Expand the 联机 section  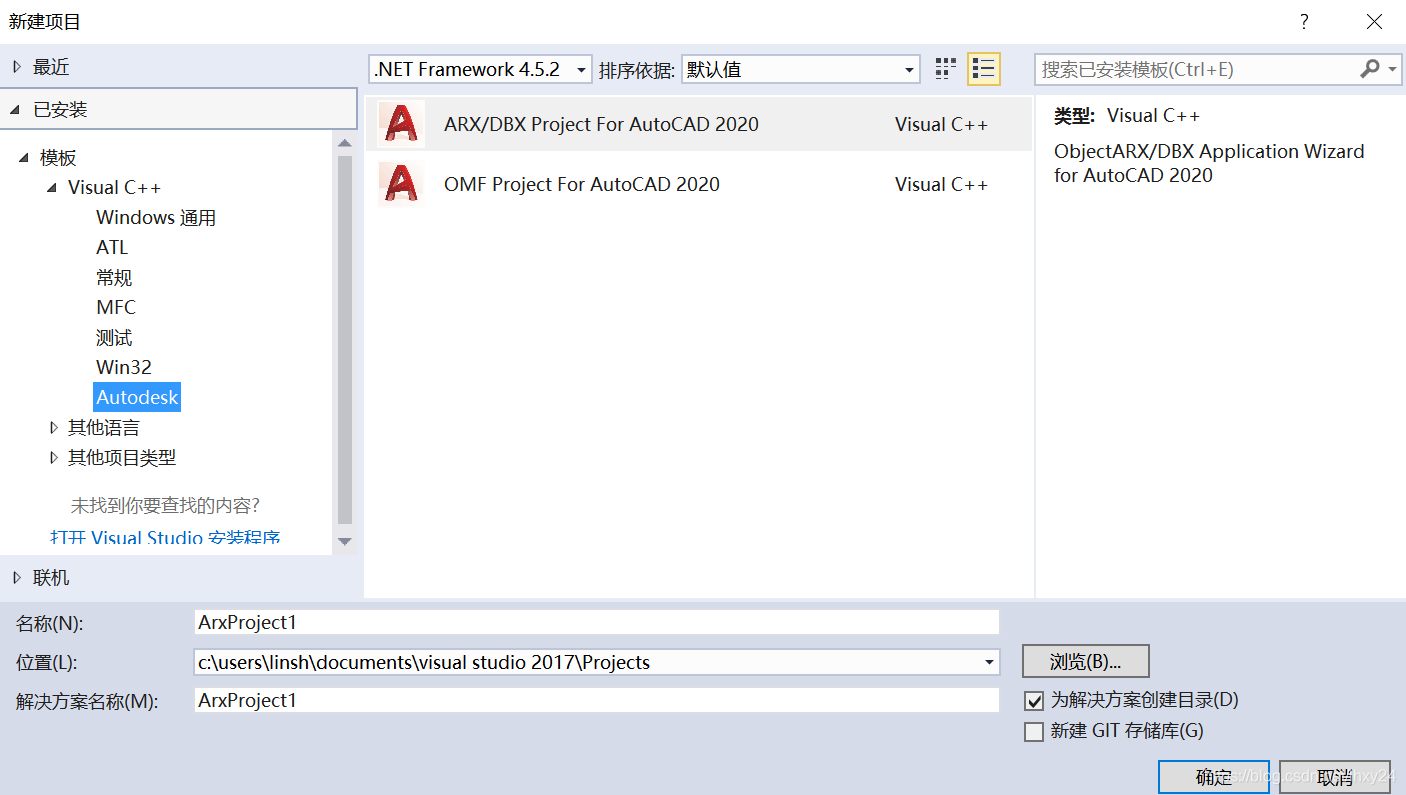(x=16, y=578)
